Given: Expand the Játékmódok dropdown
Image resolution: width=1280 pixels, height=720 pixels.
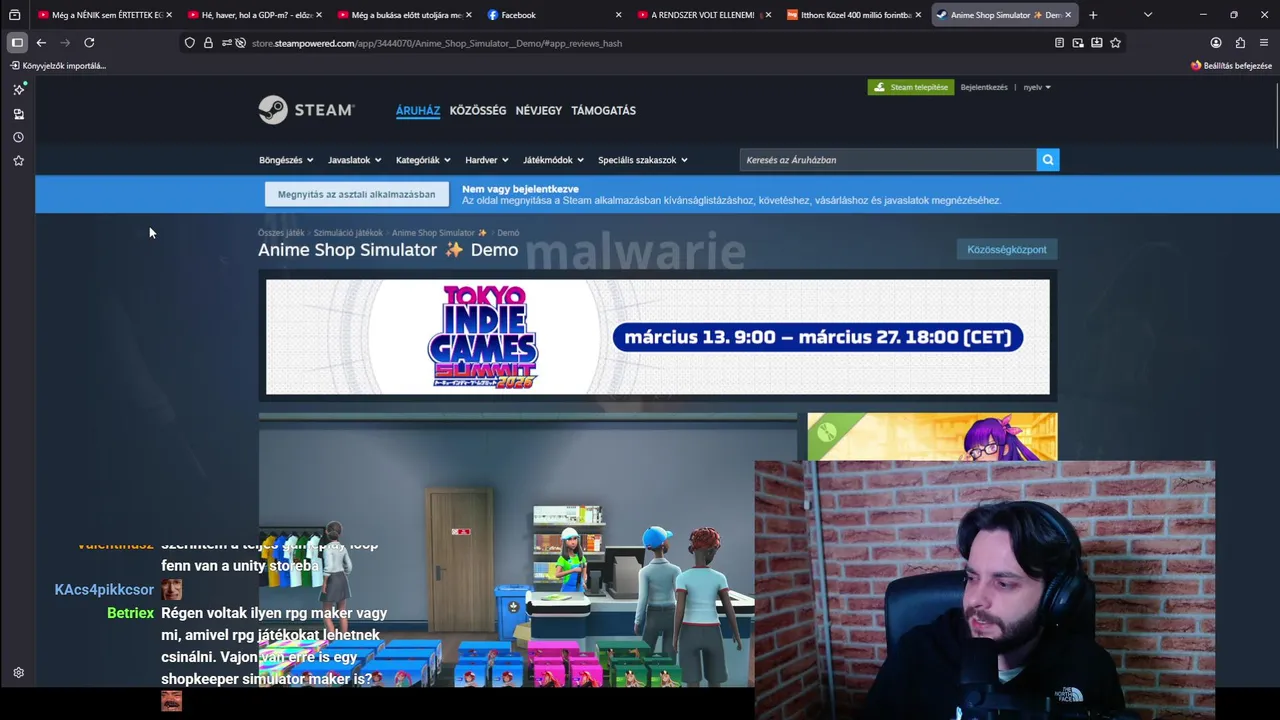Looking at the screenshot, I should (553, 160).
